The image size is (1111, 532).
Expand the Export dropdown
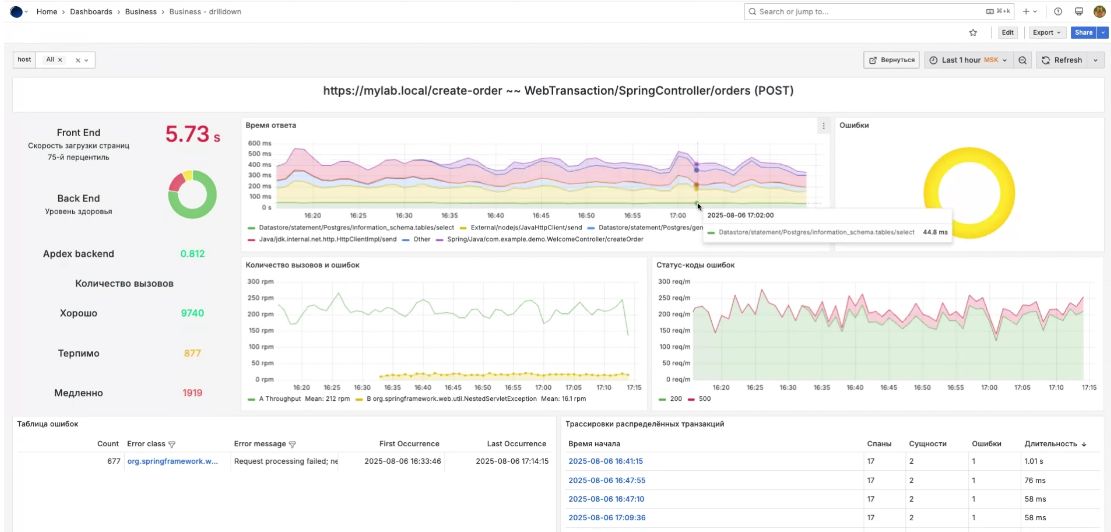coord(1046,32)
